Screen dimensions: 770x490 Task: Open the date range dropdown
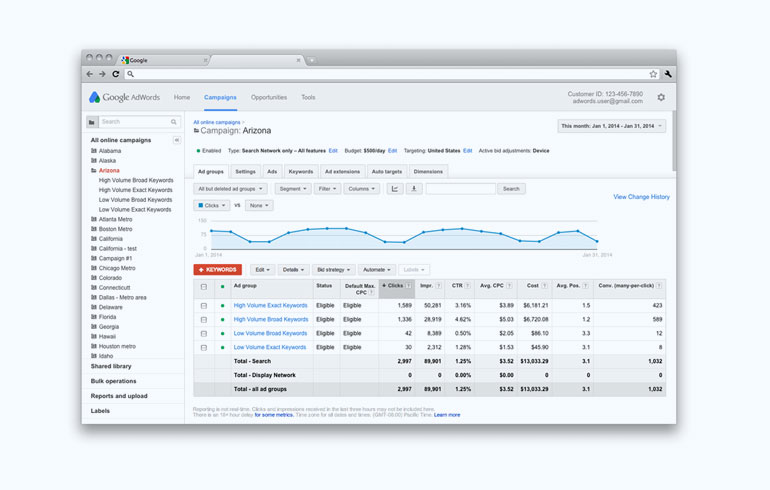coord(611,126)
